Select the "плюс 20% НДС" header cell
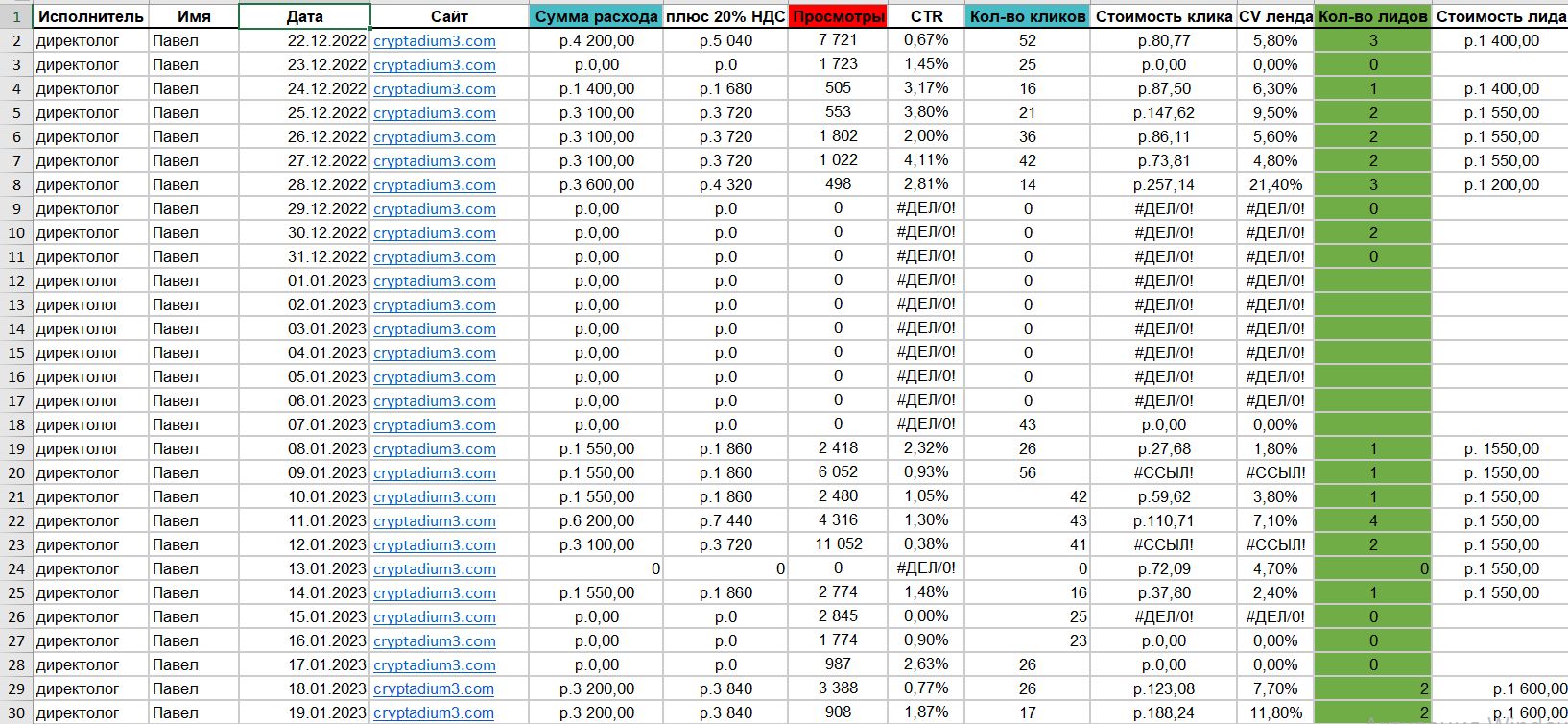 tap(725, 16)
